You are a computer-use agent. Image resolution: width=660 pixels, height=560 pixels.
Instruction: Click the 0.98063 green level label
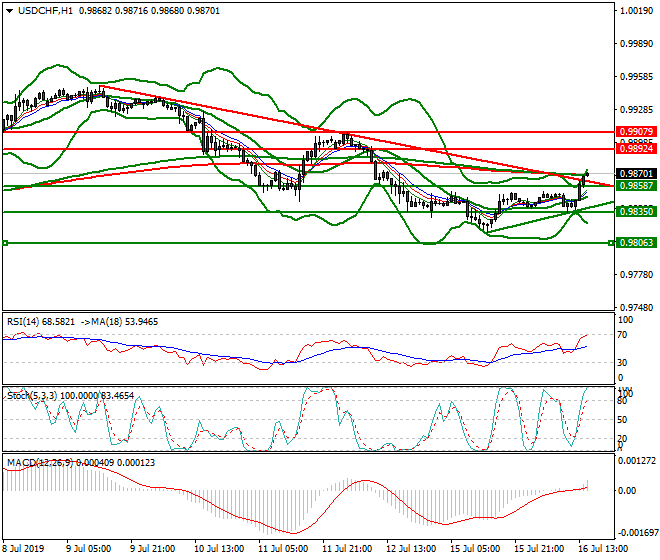(x=636, y=243)
